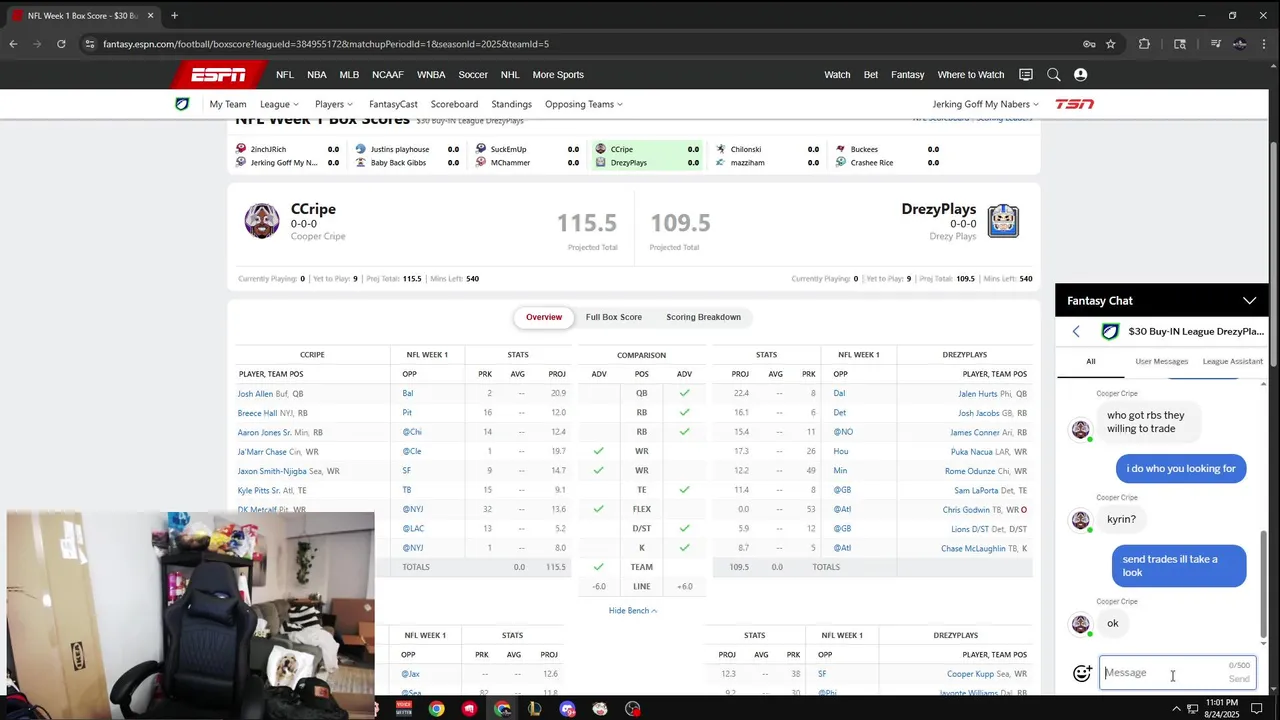Screen dimensions: 1280x720
Task: Open Breece Hall player link
Action: [x=257, y=413]
